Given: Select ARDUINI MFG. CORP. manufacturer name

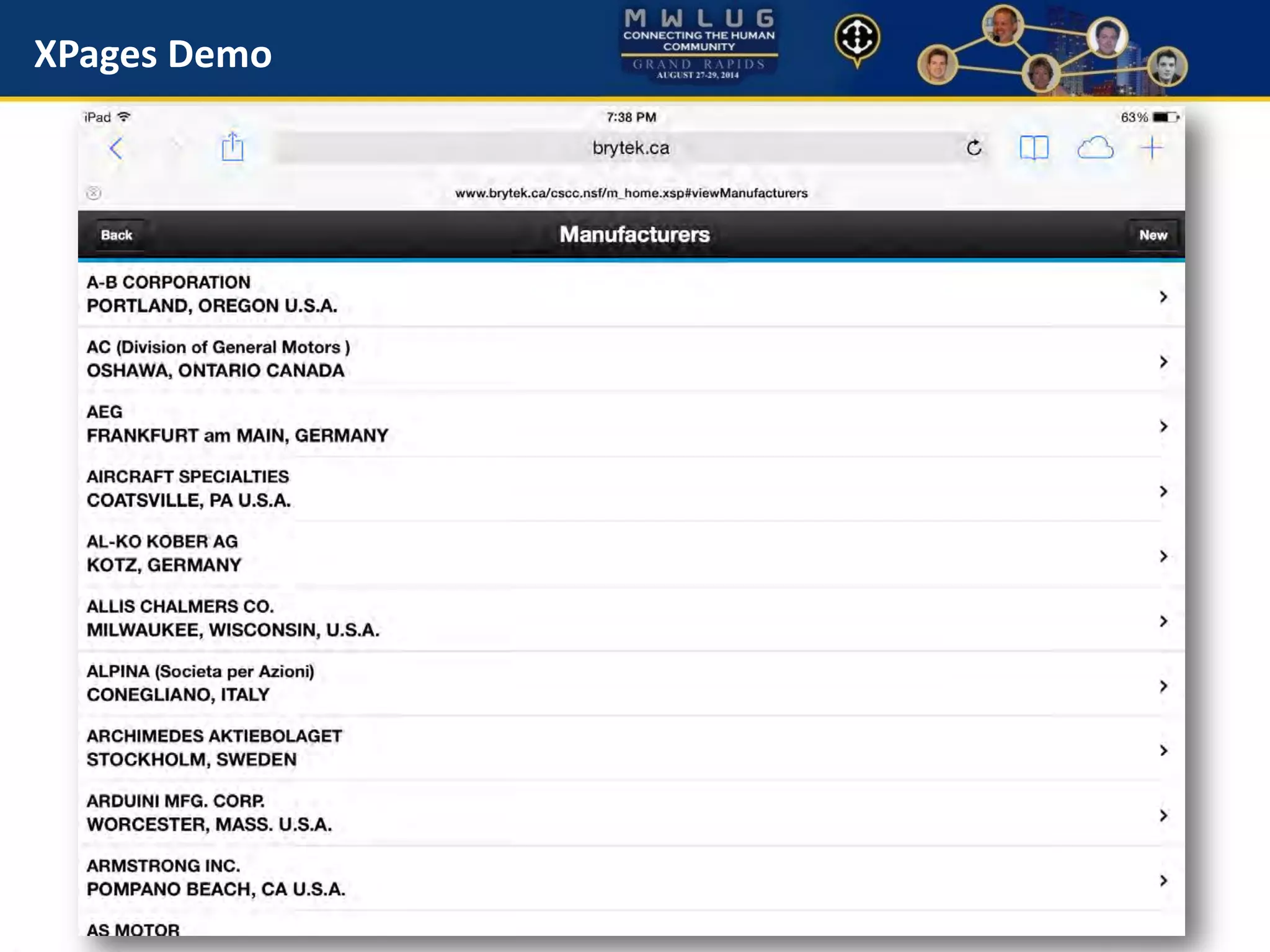Looking at the screenshot, I should click(175, 801).
